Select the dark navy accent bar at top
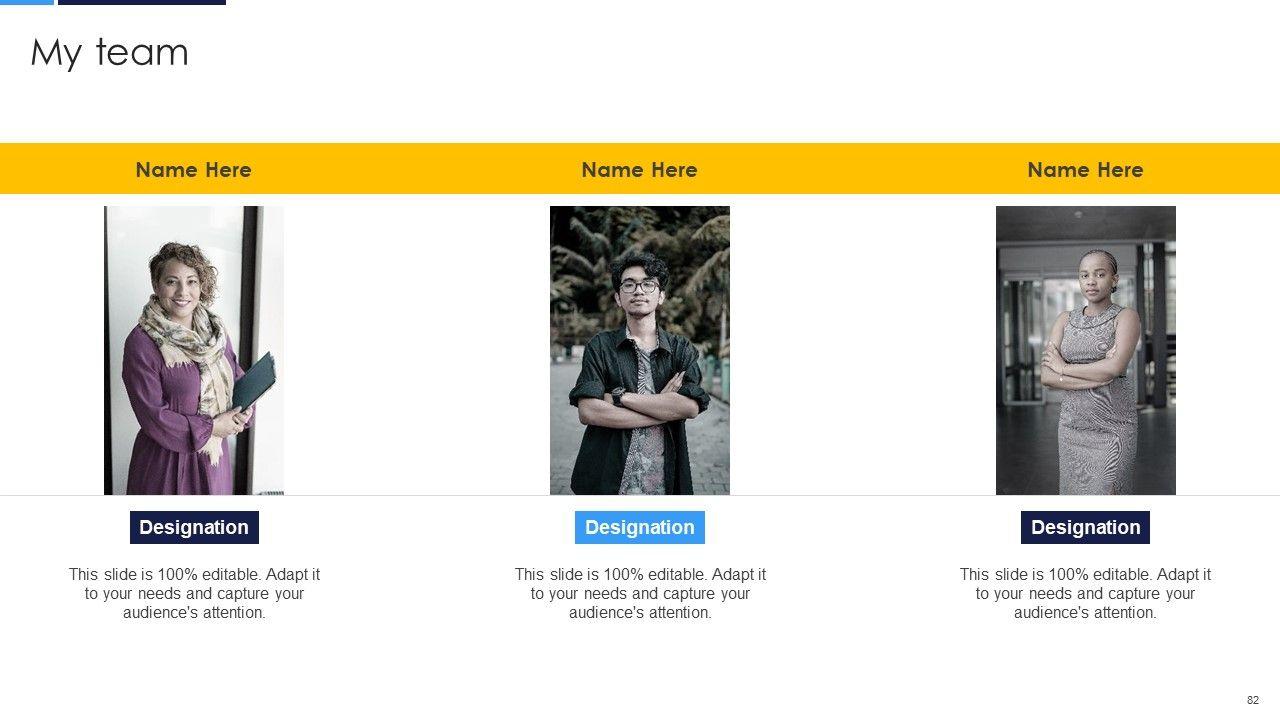 142,2
